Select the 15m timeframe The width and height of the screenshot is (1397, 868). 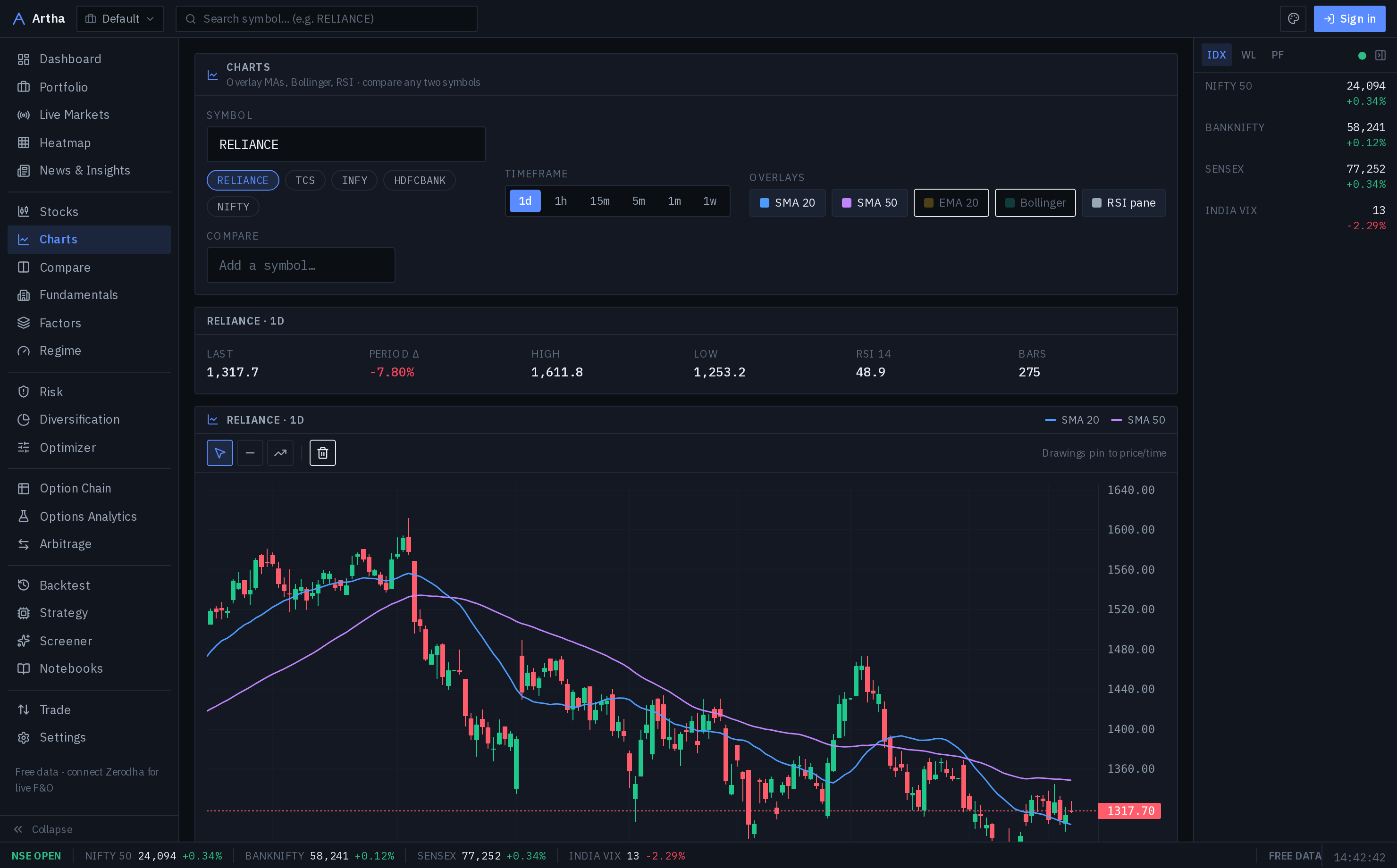click(599, 201)
